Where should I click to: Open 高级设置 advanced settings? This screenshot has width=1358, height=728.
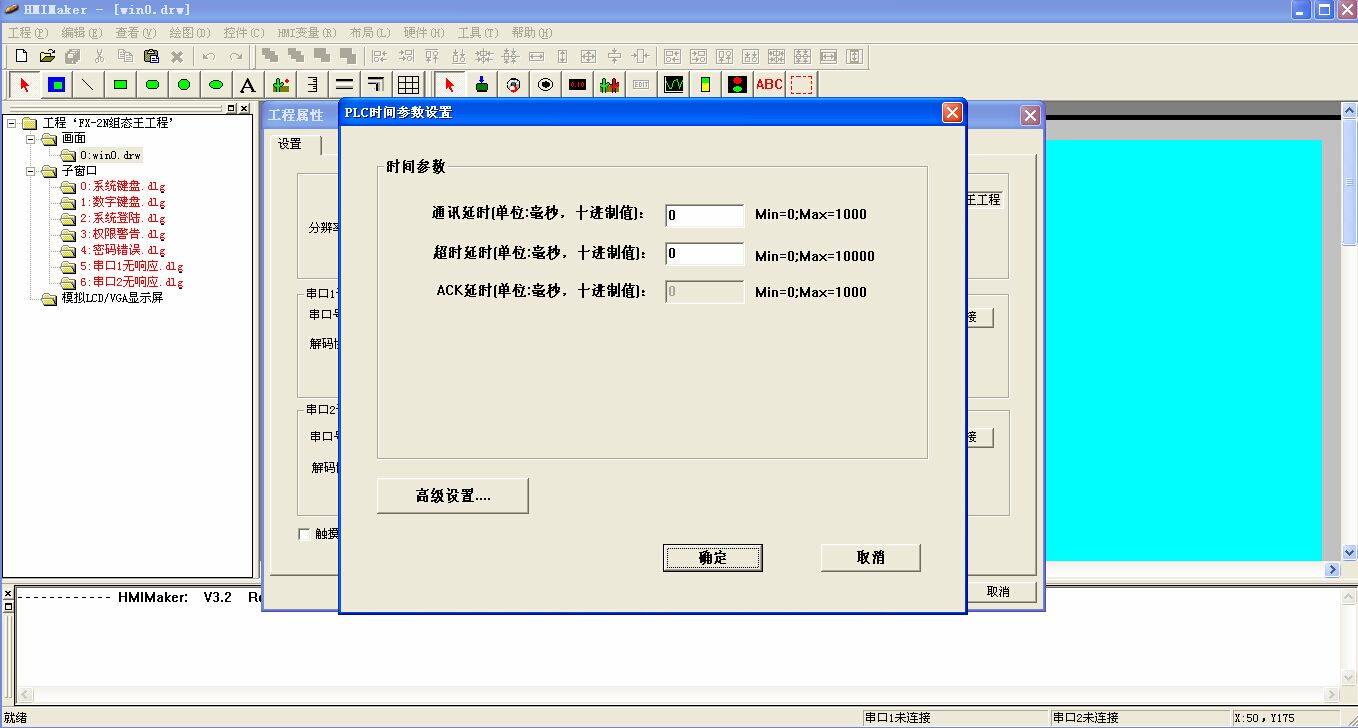452,496
